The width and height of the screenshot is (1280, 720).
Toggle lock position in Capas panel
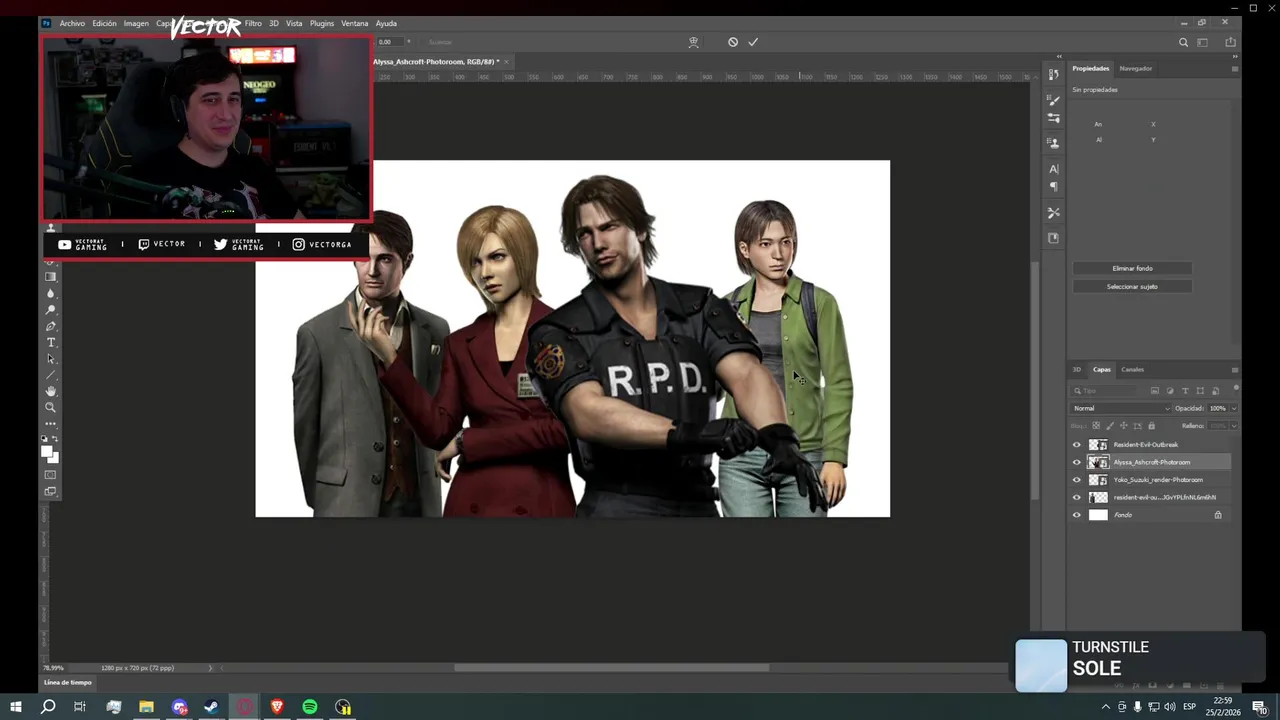(x=1124, y=426)
